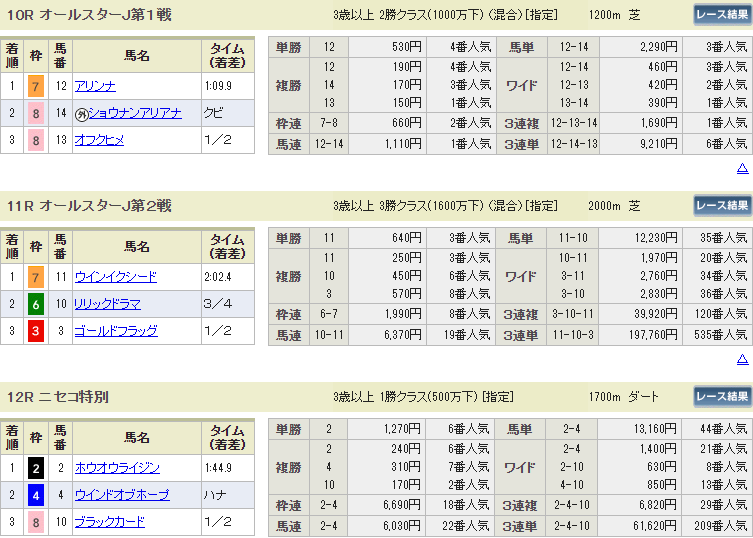753x538 pixels.
Task: Select the 10R 3連単 payout 9,210円
Action: click(659, 144)
